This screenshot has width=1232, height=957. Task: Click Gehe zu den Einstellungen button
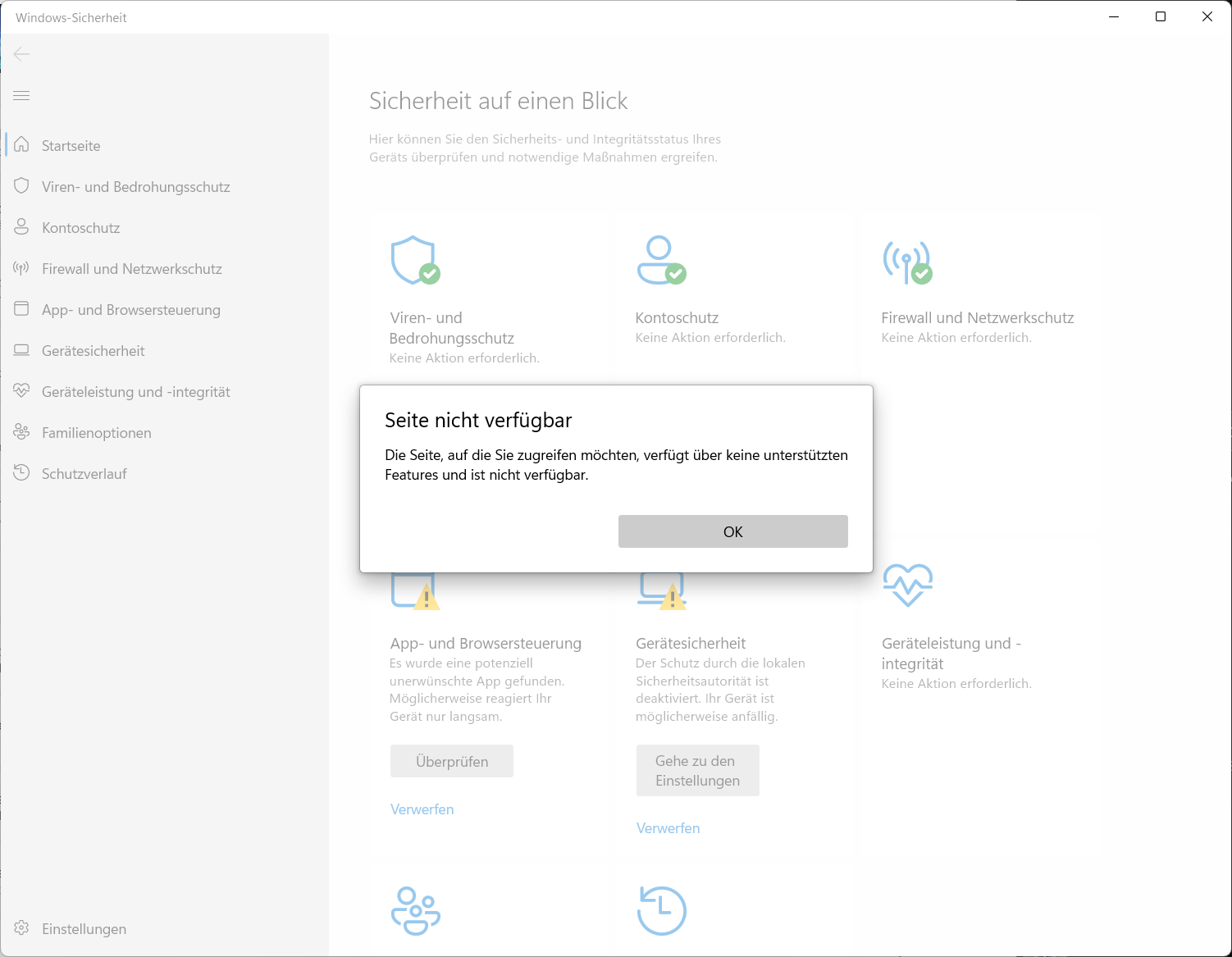click(x=698, y=771)
